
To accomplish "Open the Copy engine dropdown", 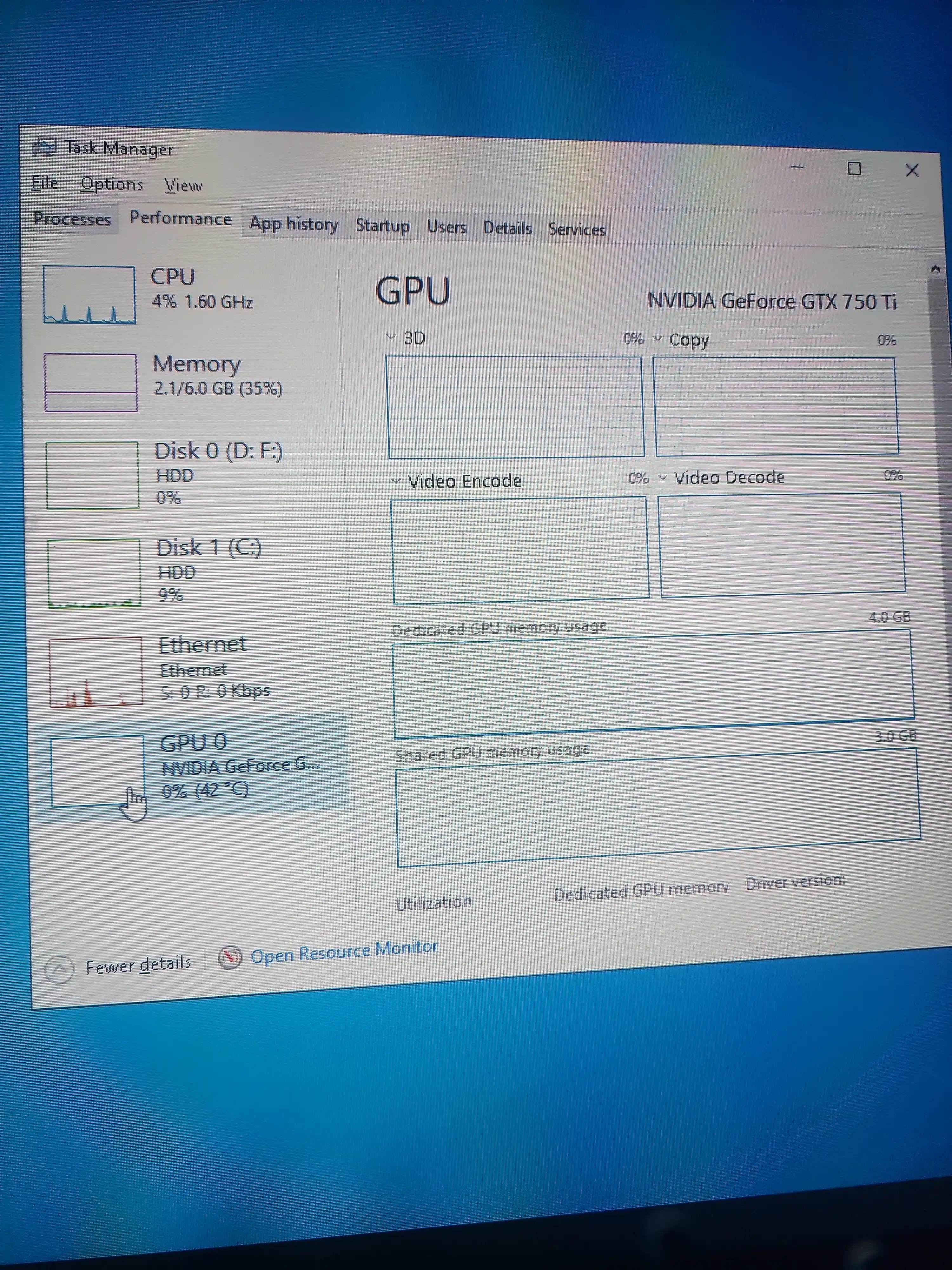I will coord(658,339).
